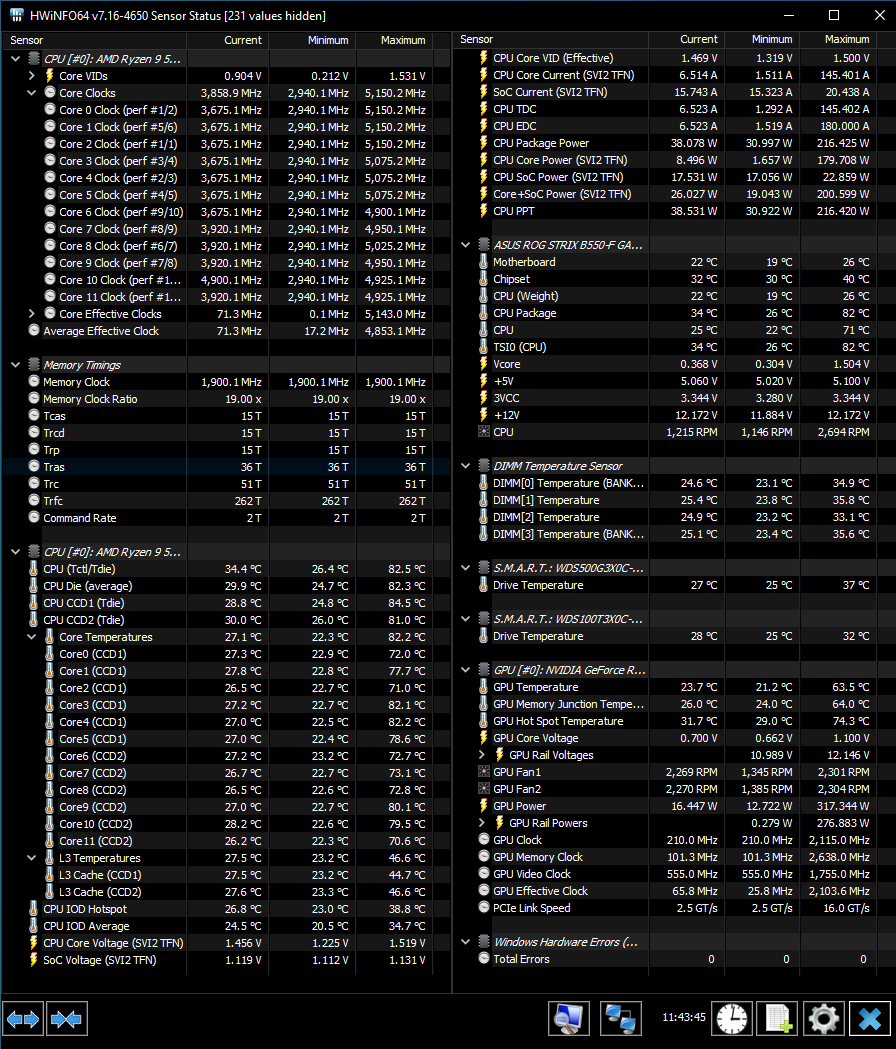Open sensor settings gear icon

click(824, 1018)
